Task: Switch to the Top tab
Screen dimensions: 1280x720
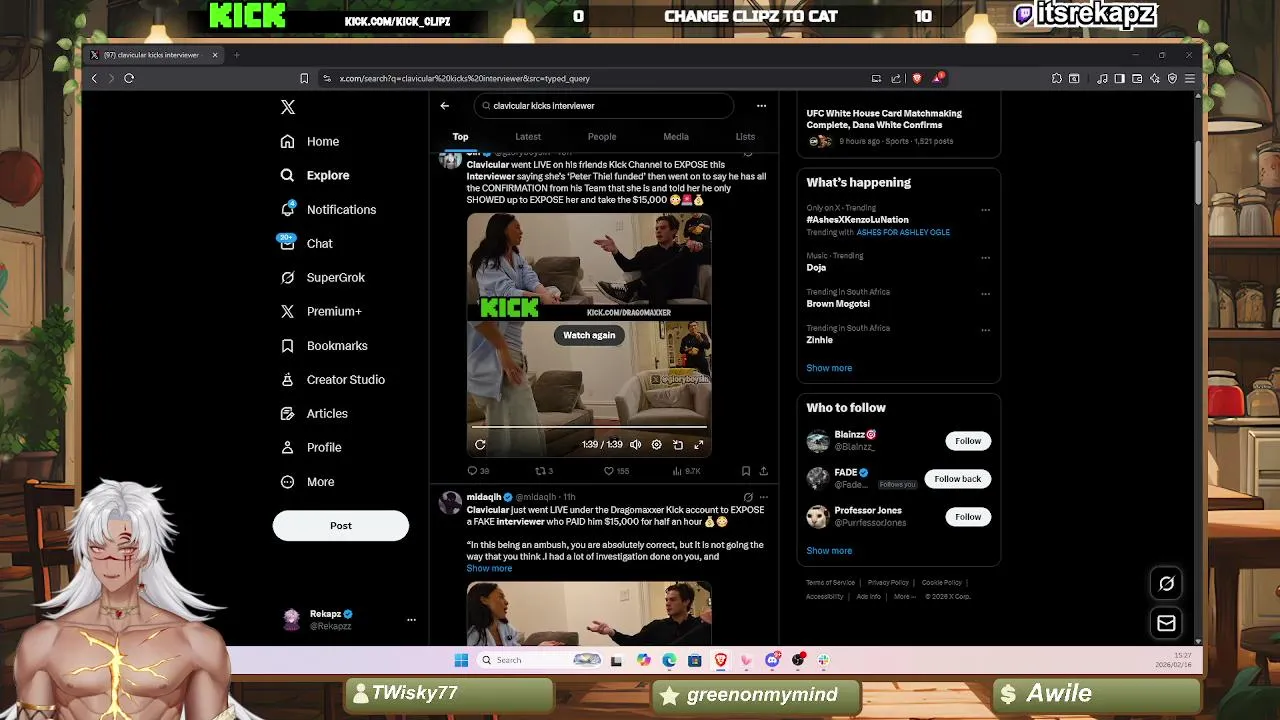Action: click(460, 136)
